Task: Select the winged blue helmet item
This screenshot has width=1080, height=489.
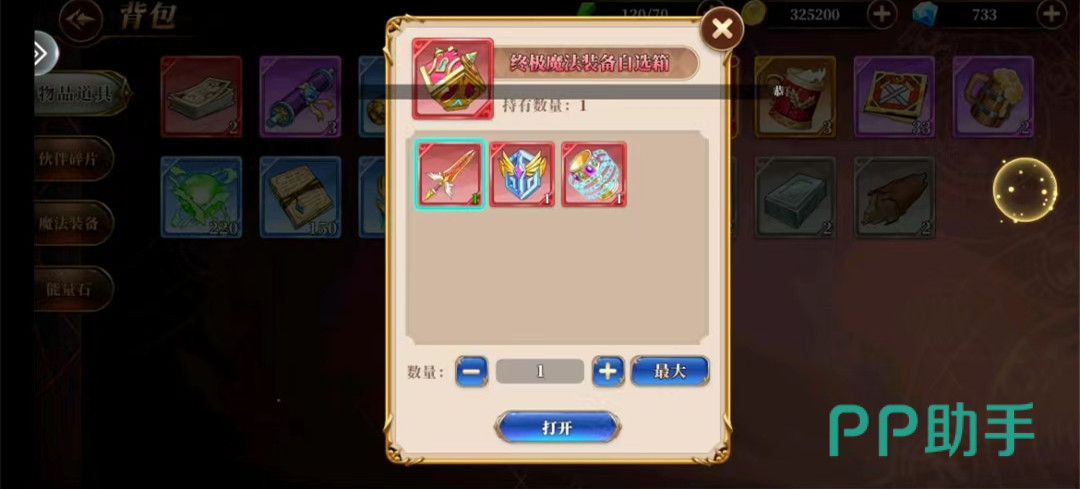Action: pos(521,174)
